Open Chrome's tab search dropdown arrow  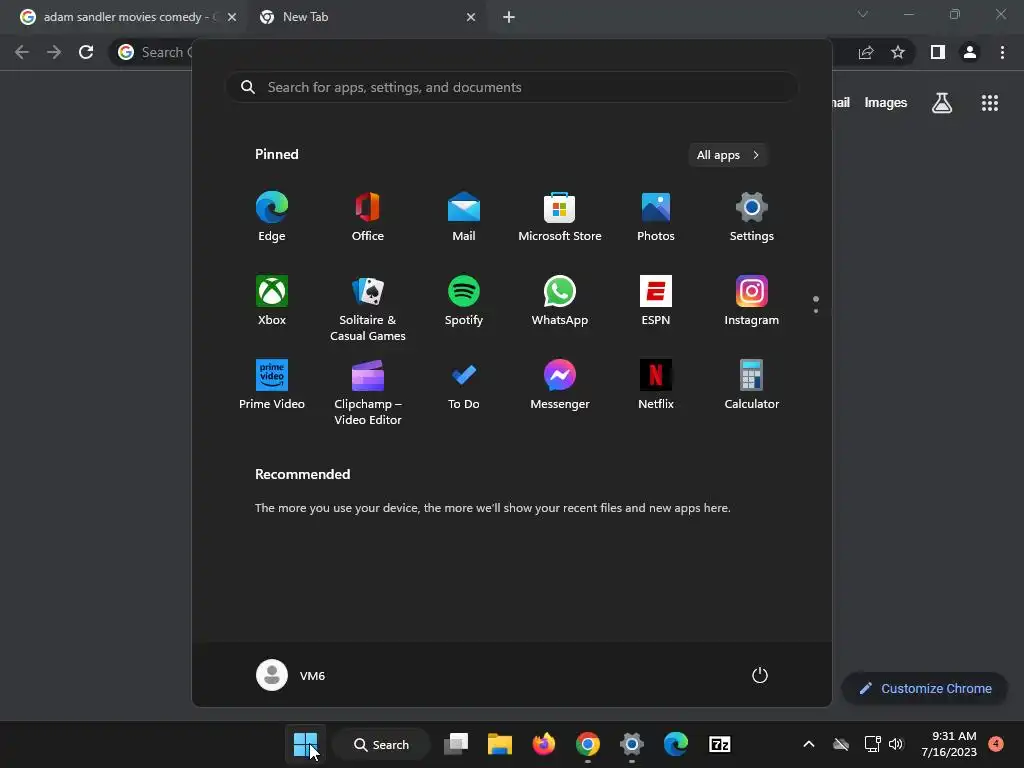point(863,14)
